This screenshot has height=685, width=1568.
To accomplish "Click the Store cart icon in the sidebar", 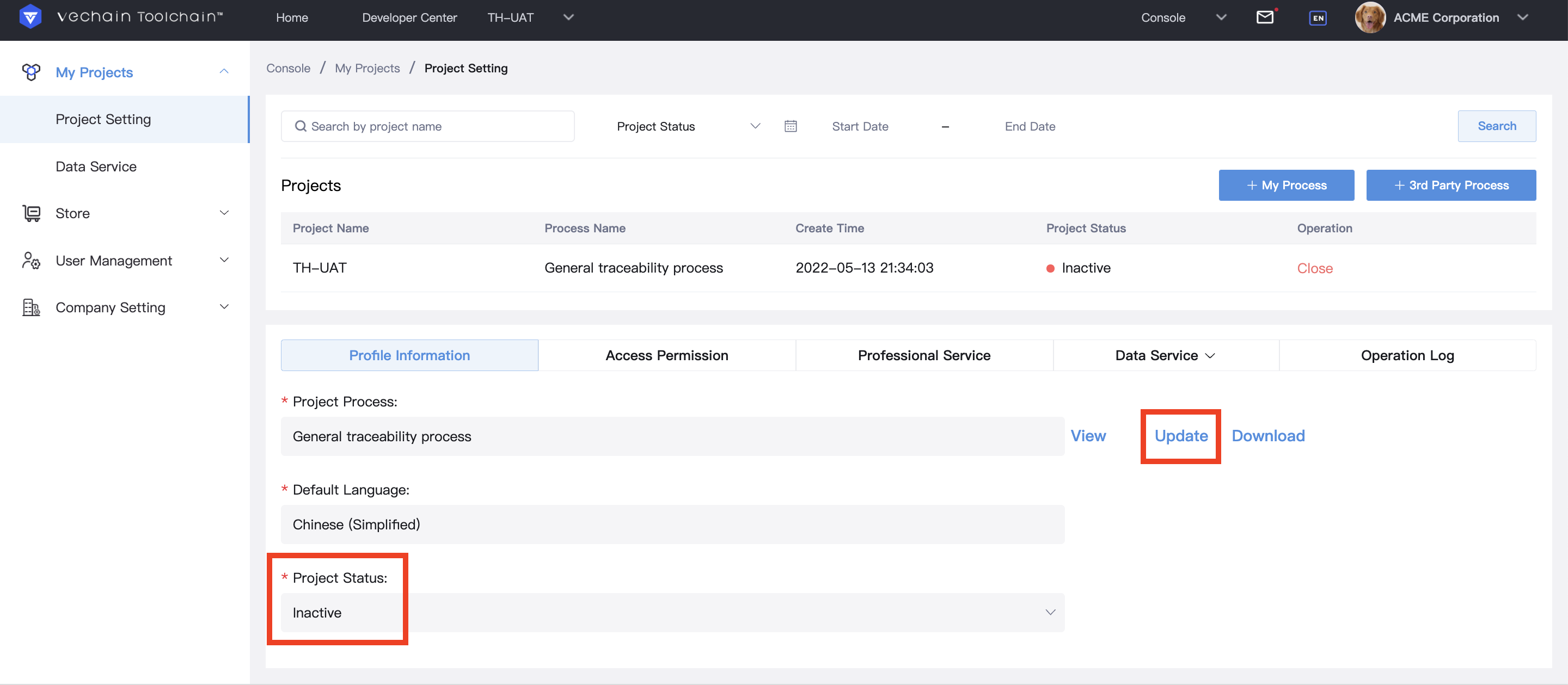I will 31,213.
